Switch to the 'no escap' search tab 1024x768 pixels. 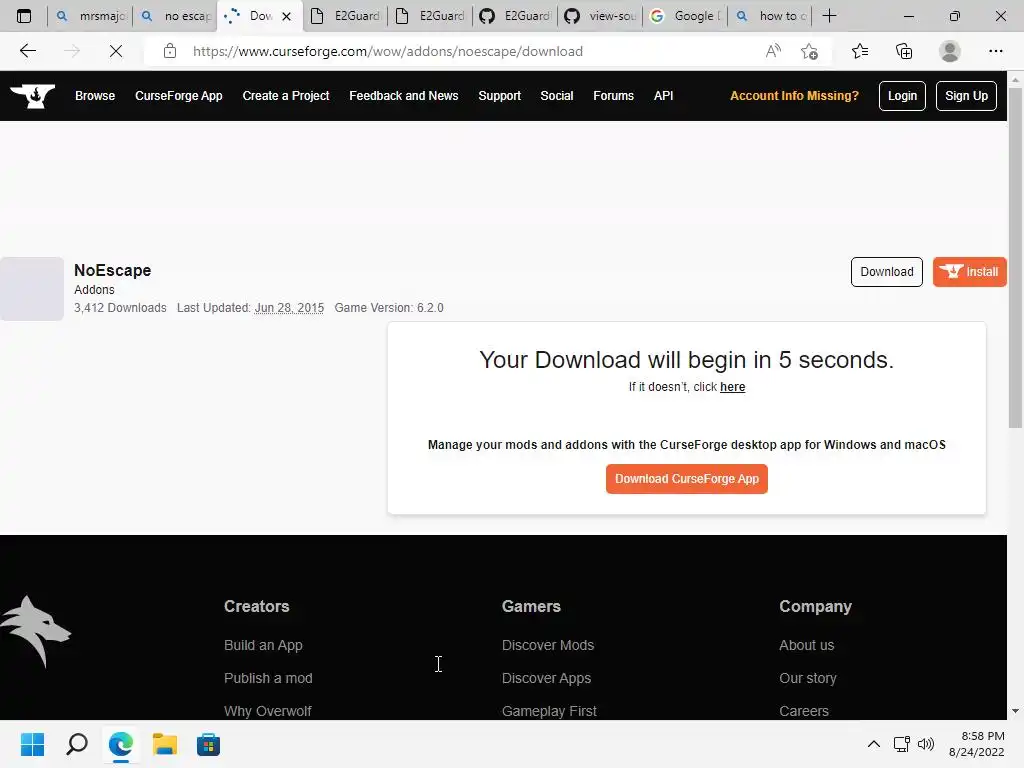pyautogui.click(x=175, y=16)
